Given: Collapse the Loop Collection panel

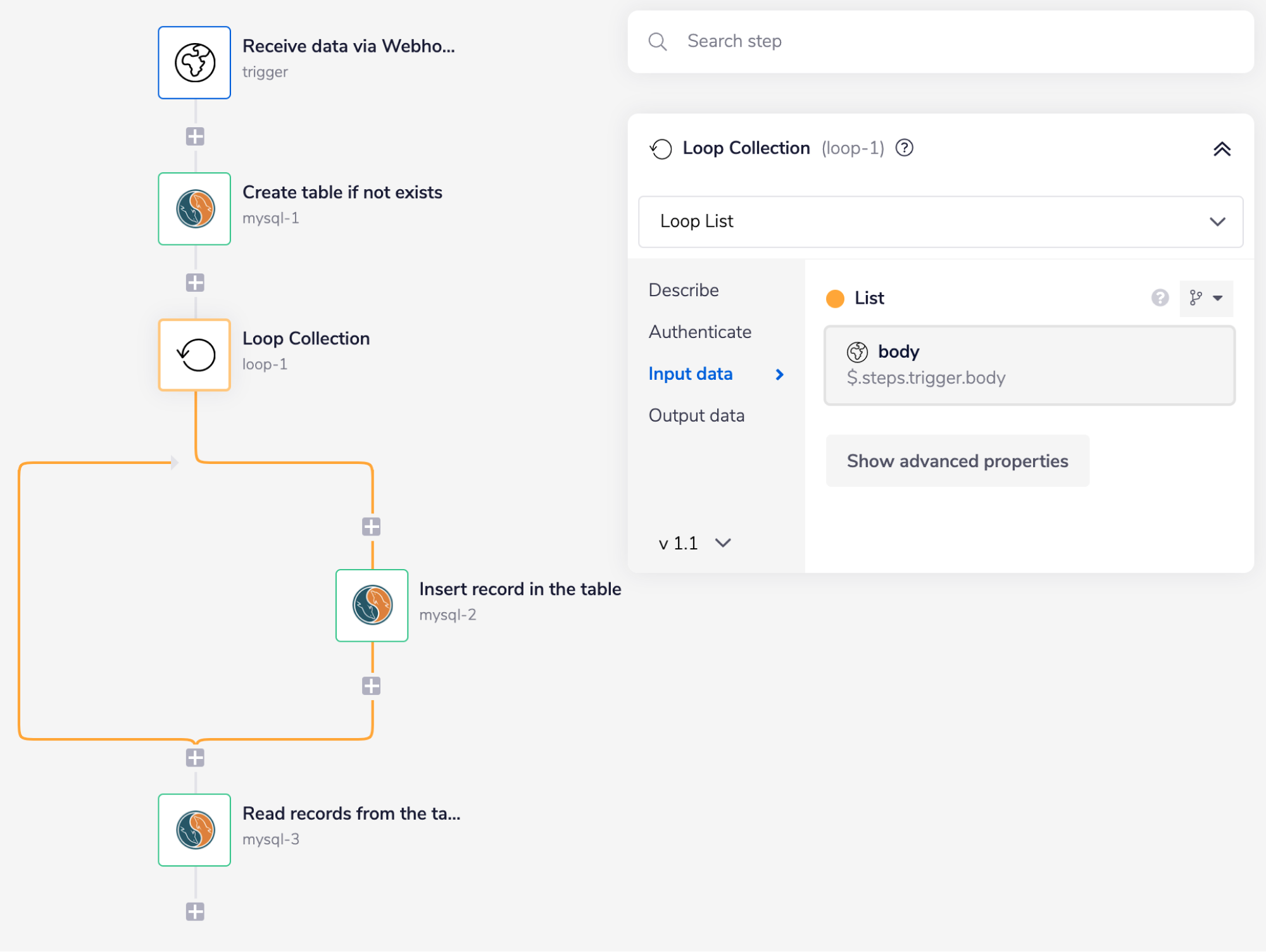Looking at the screenshot, I should point(1222,149).
